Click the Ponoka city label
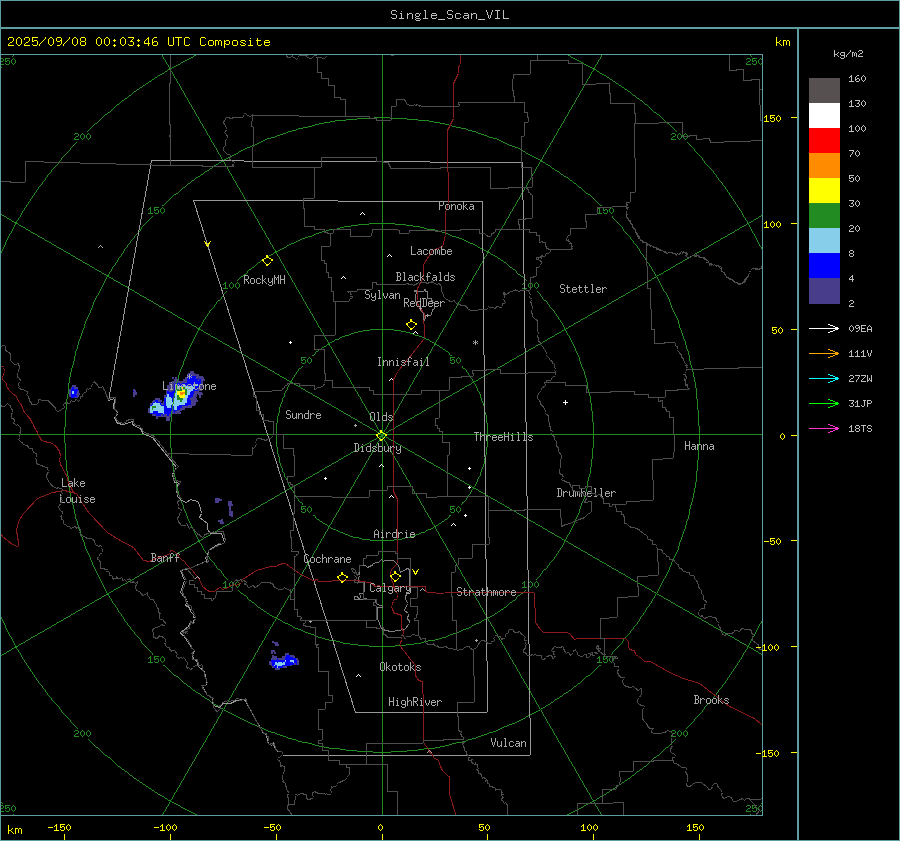900x841 pixels. 456,206
